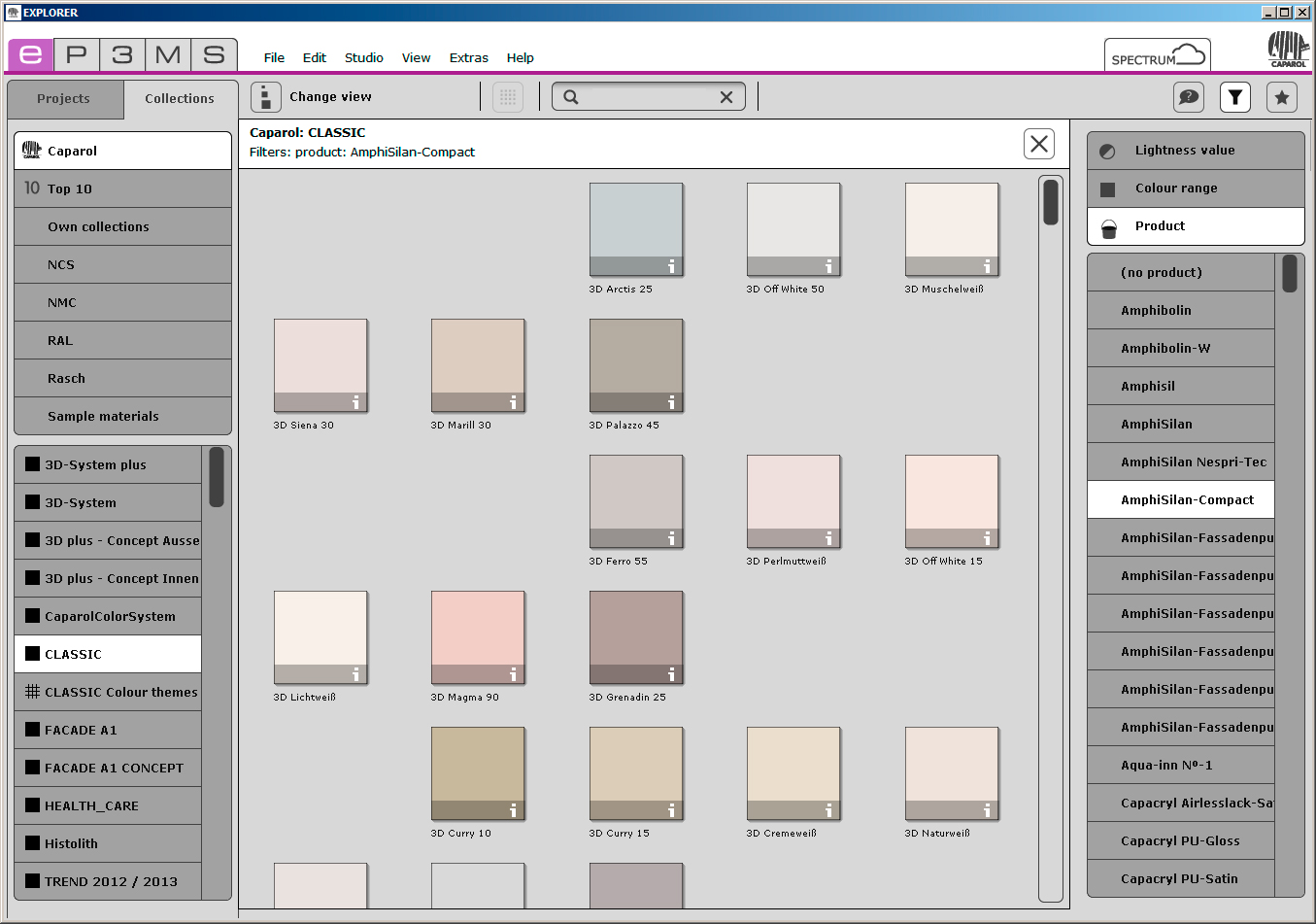Viewport: 1316px width, 924px height.
Task: Clear the search field with the X
Action: coord(726,97)
